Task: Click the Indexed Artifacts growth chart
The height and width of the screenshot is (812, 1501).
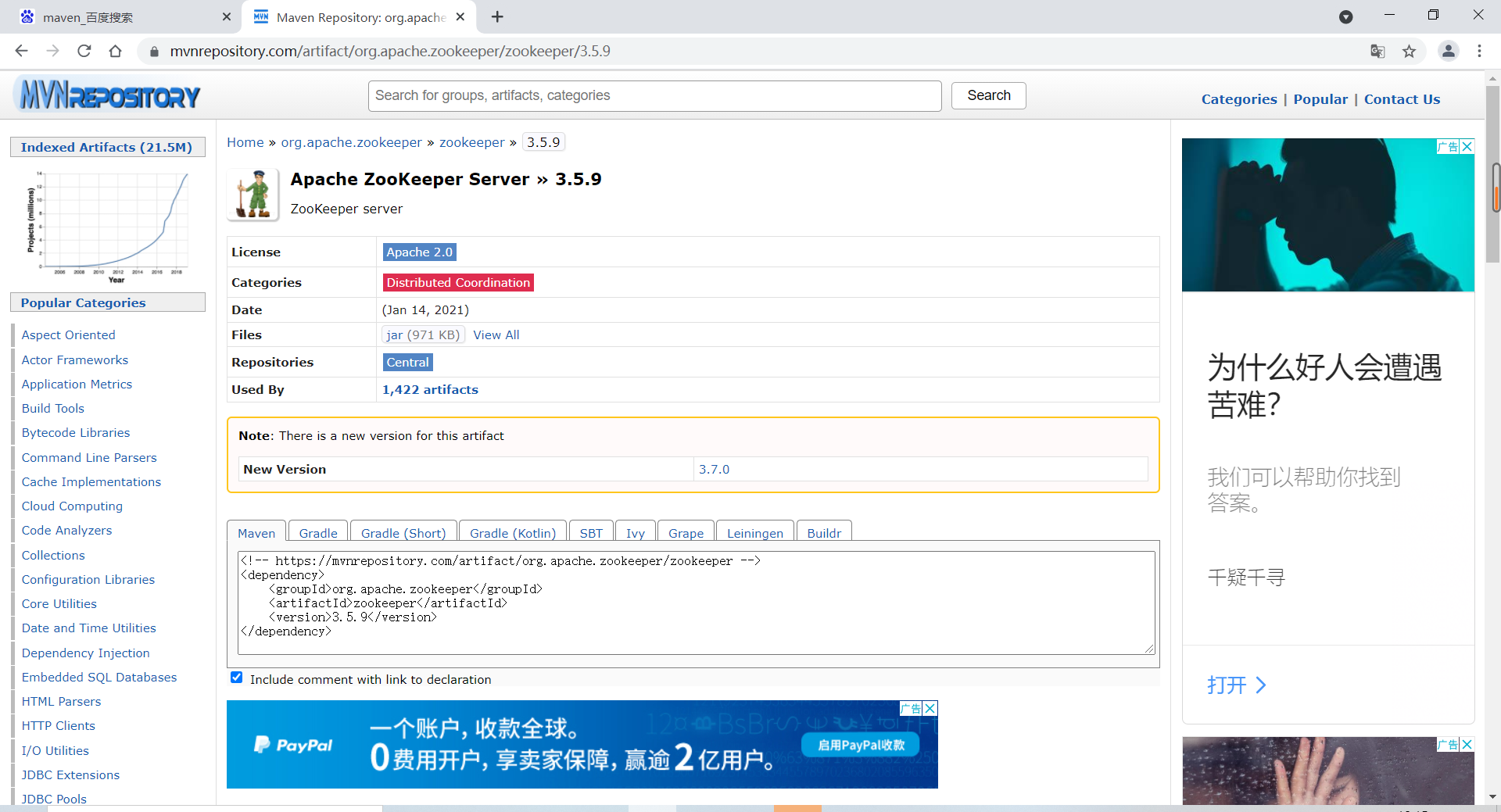Action: click(x=107, y=226)
